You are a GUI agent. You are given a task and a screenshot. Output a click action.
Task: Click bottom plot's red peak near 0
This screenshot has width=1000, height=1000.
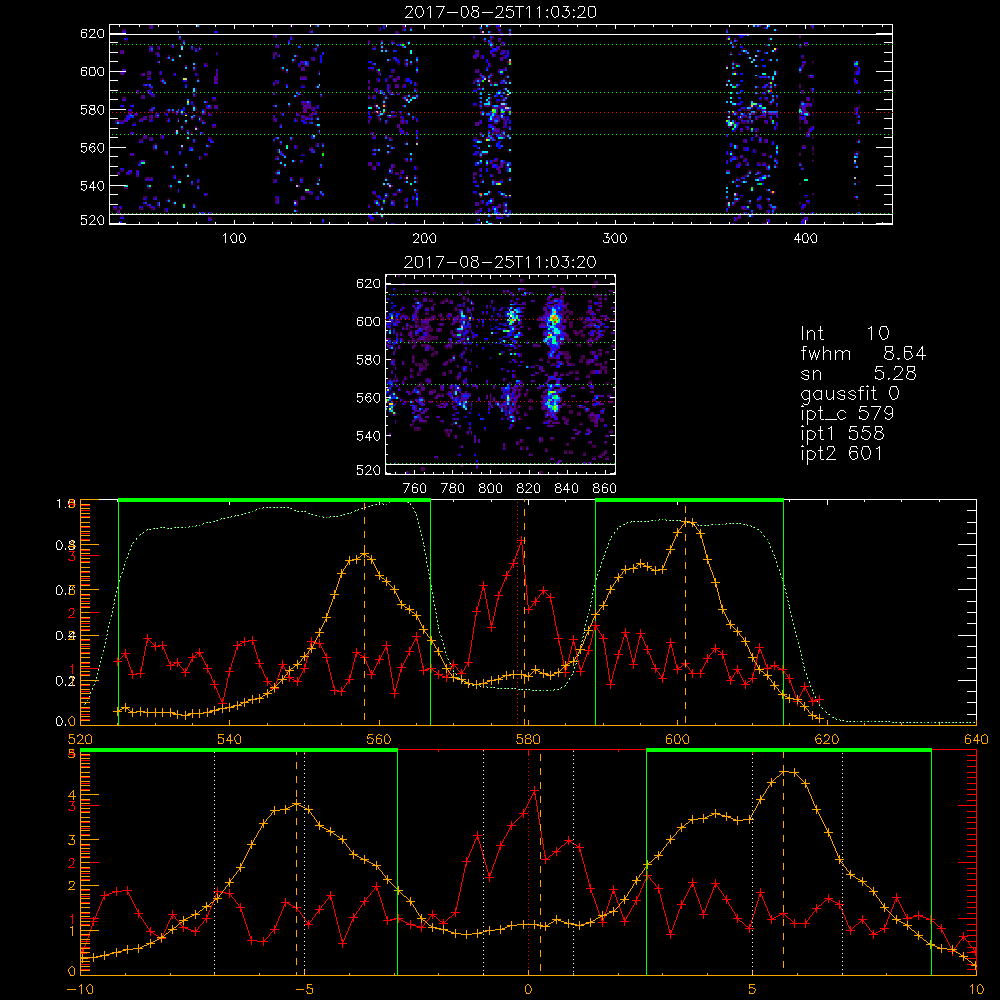pos(534,791)
